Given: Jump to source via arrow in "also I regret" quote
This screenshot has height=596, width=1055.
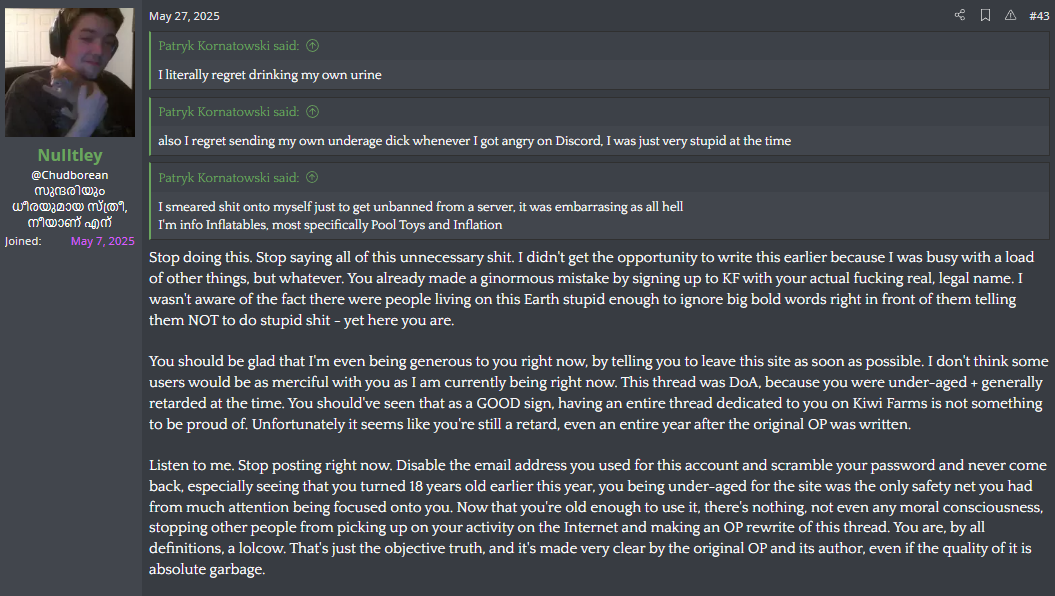Looking at the screenshot, I should tap(312, 112).
